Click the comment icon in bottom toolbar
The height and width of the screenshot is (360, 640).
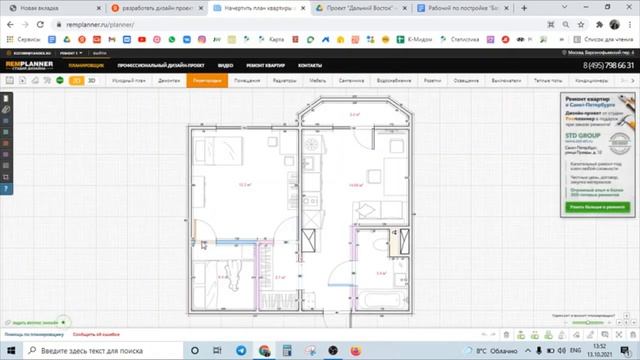605,335
